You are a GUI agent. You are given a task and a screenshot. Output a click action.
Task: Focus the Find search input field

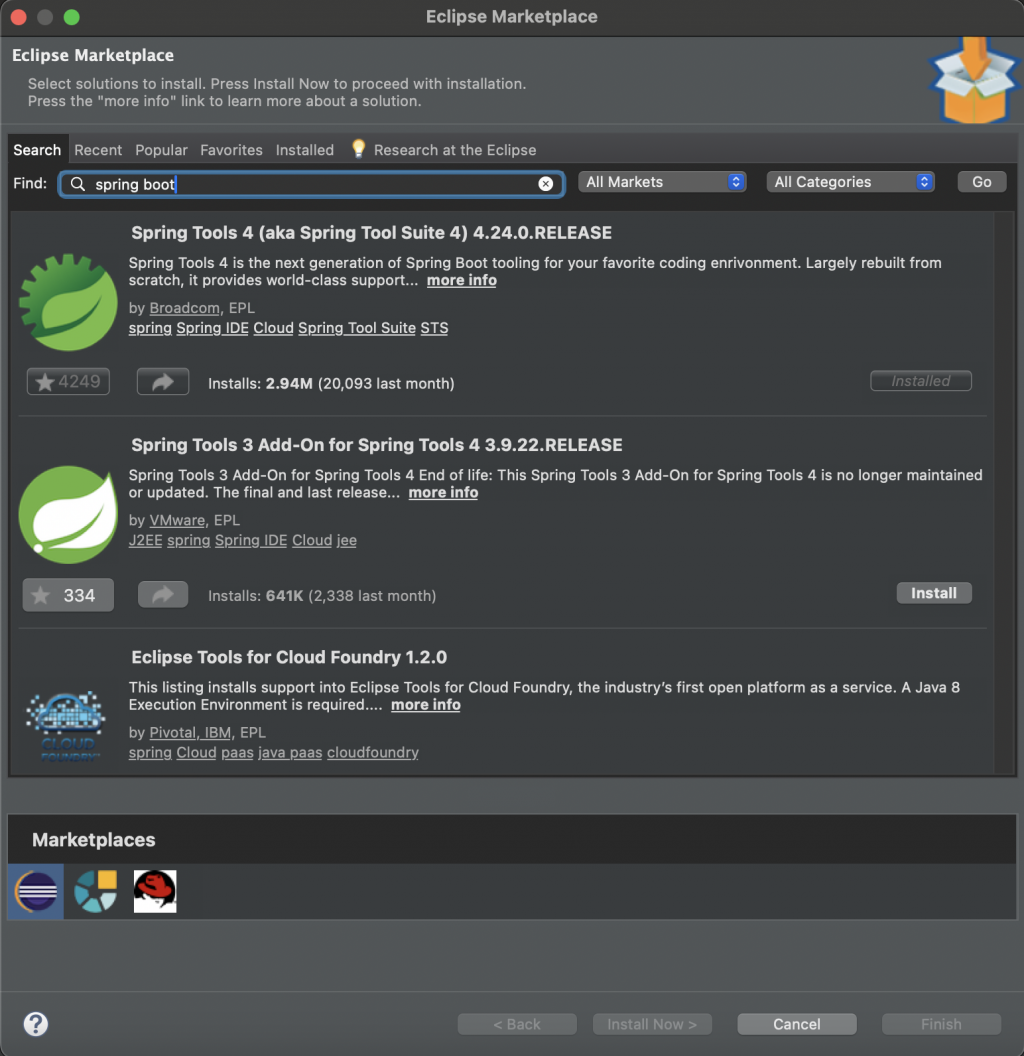311,184
